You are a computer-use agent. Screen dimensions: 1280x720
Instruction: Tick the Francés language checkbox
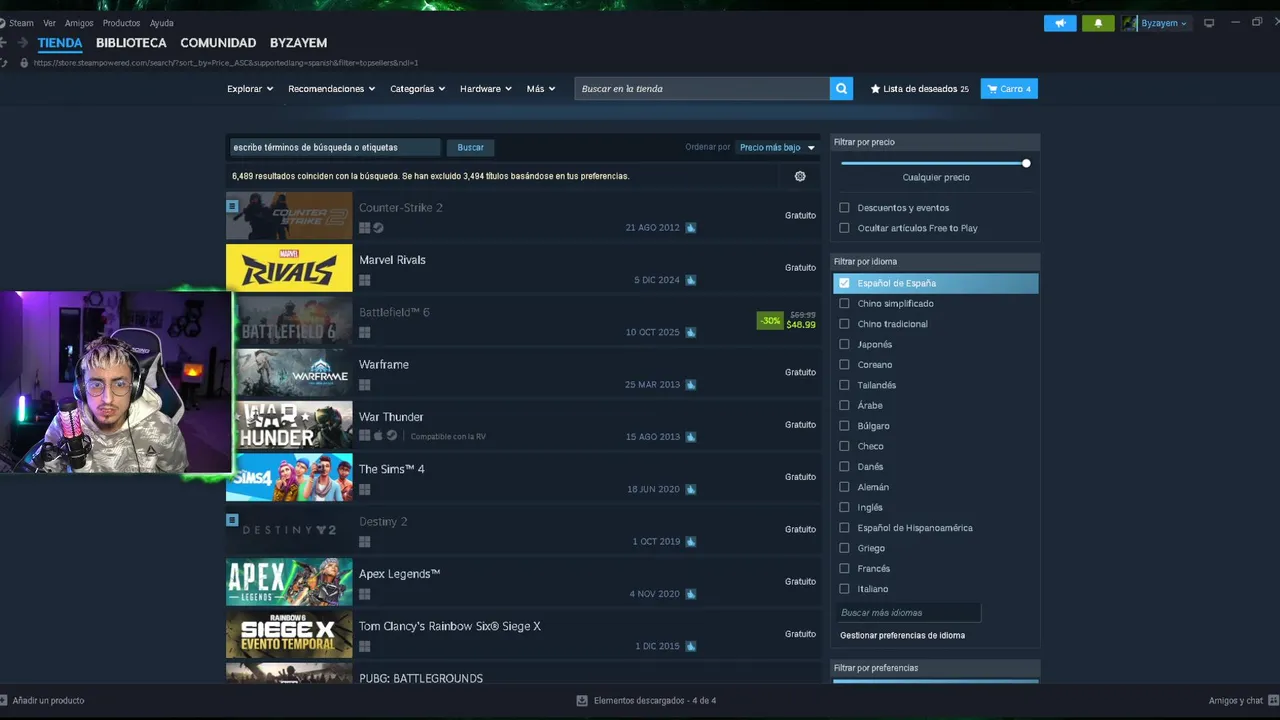pyautogui.click(x=845, y=568)
